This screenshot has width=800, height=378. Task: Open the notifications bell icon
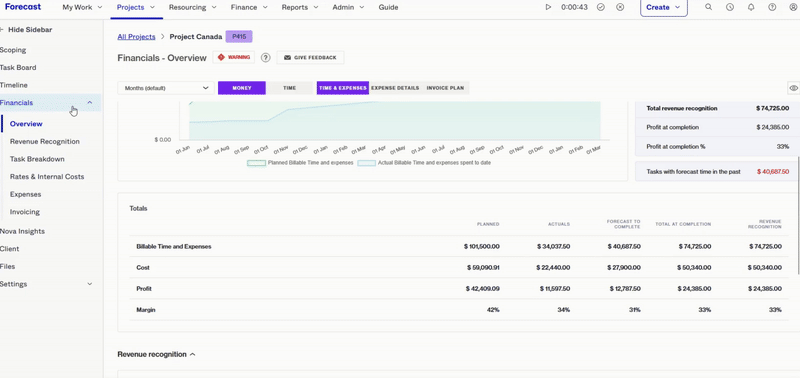[751, 7]
